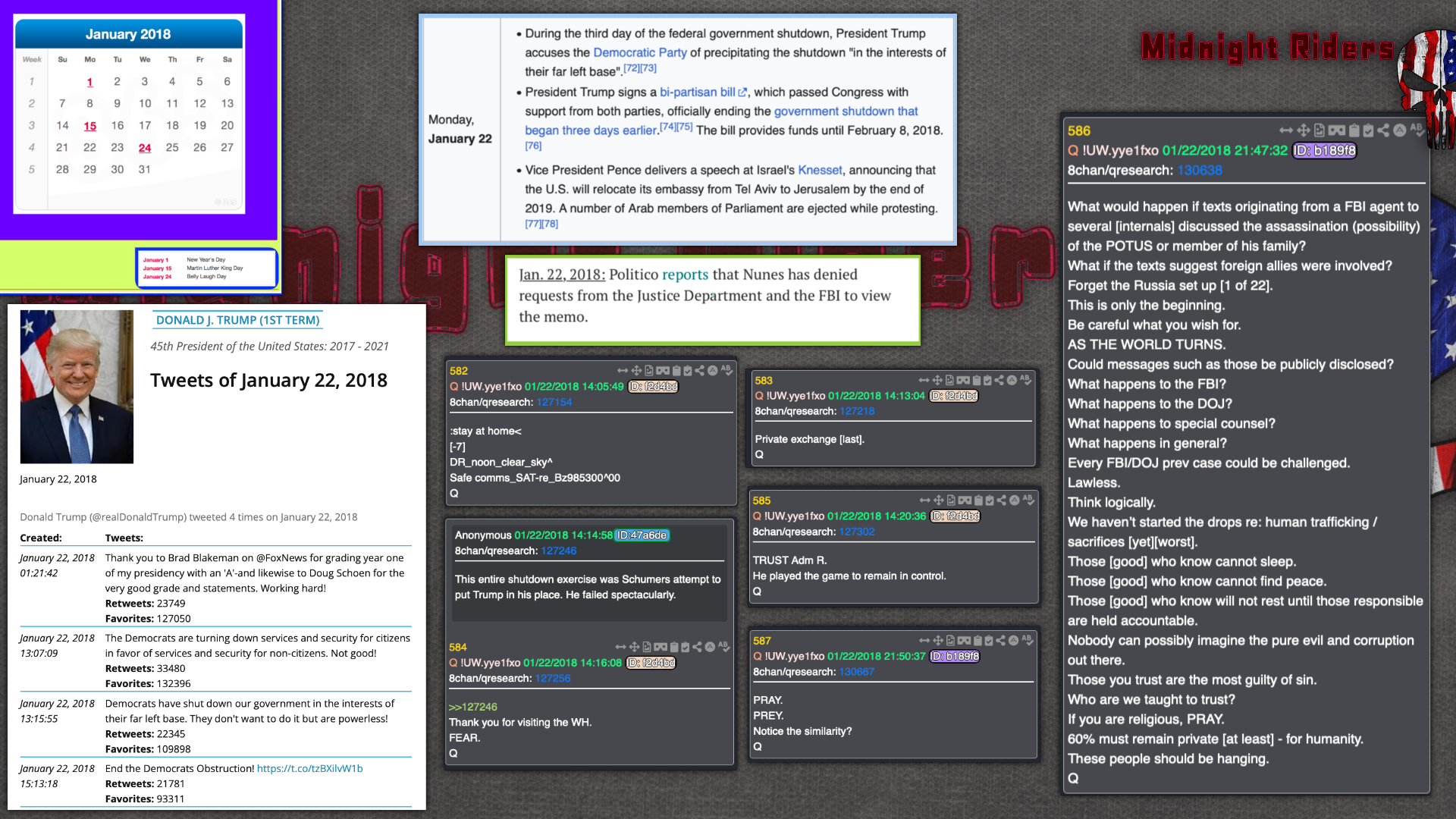The width and height of the screenshot is (1456, 819).
Task: Select January 24 in the calendar
Action: point(145,148)
